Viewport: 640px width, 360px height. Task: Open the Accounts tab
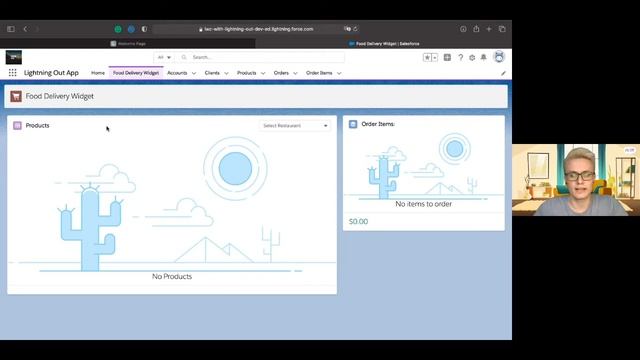click(177, 73)
